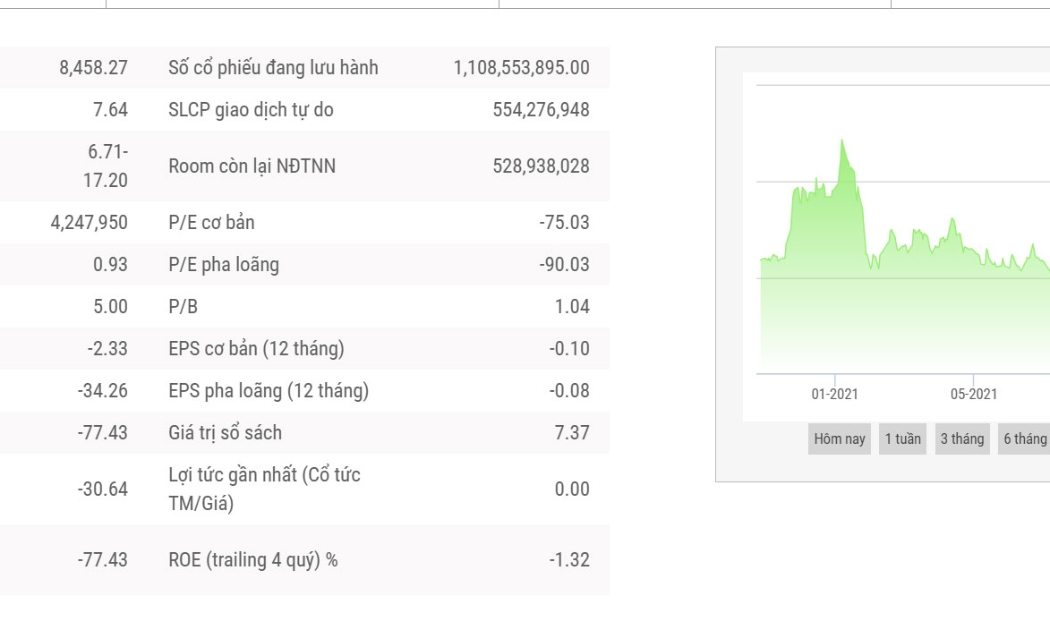Image resolution: width=1050 pixels, height=630 pixels.
Task: Click the book value 7.37
Action: (572, 433)
